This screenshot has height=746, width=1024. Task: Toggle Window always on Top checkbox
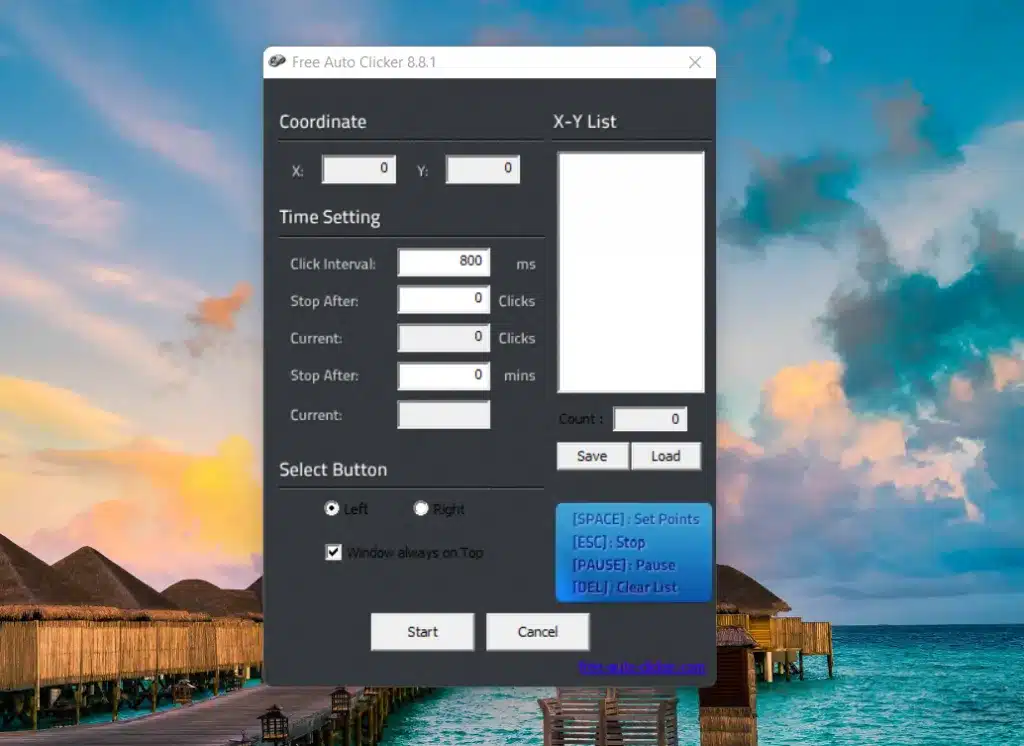click(x=334, y=553)
